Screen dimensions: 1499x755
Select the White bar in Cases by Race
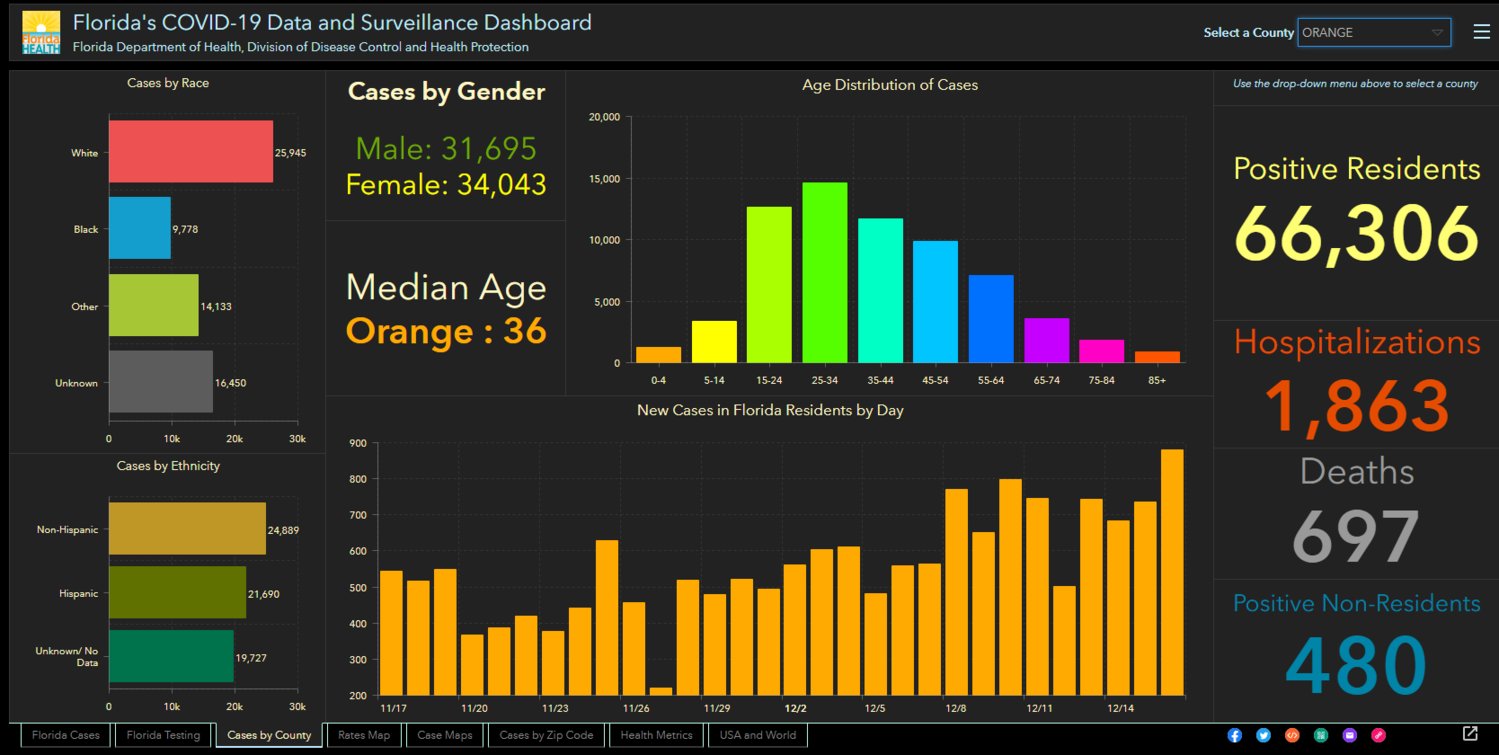click(190, 152)
